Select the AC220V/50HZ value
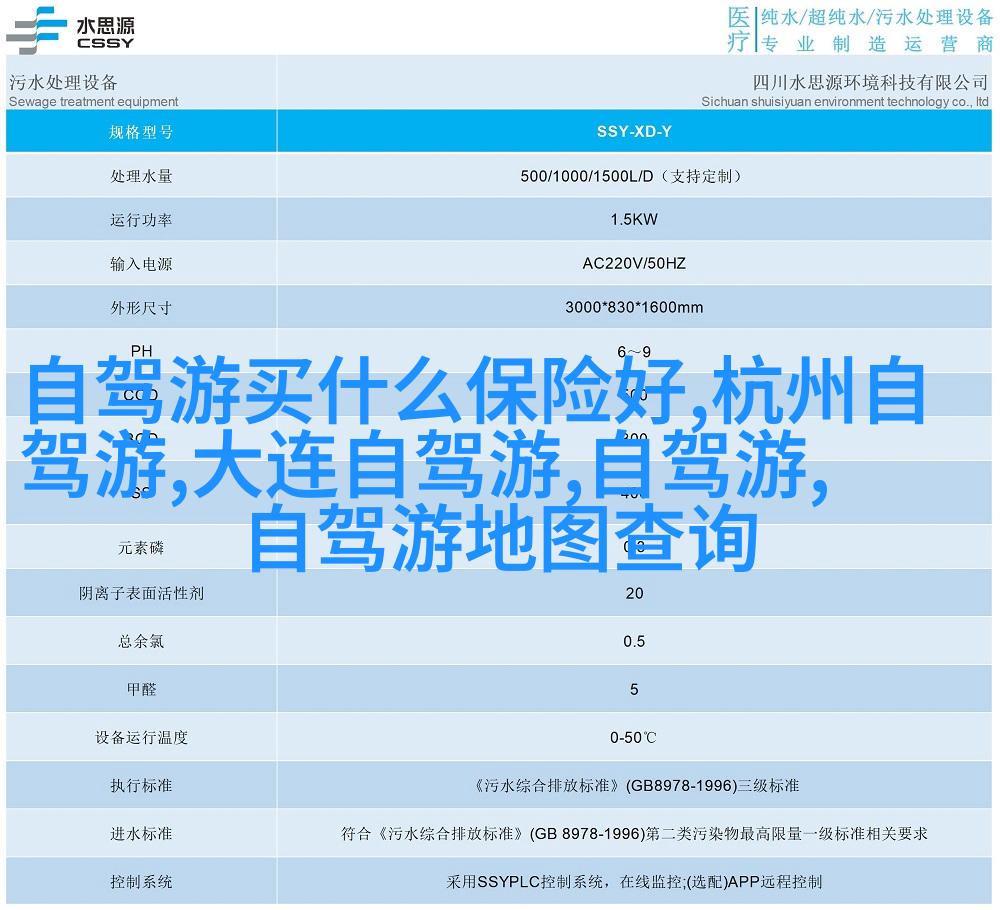The height and width of the screenshot is (910, 1000). [x=634, y=263]
